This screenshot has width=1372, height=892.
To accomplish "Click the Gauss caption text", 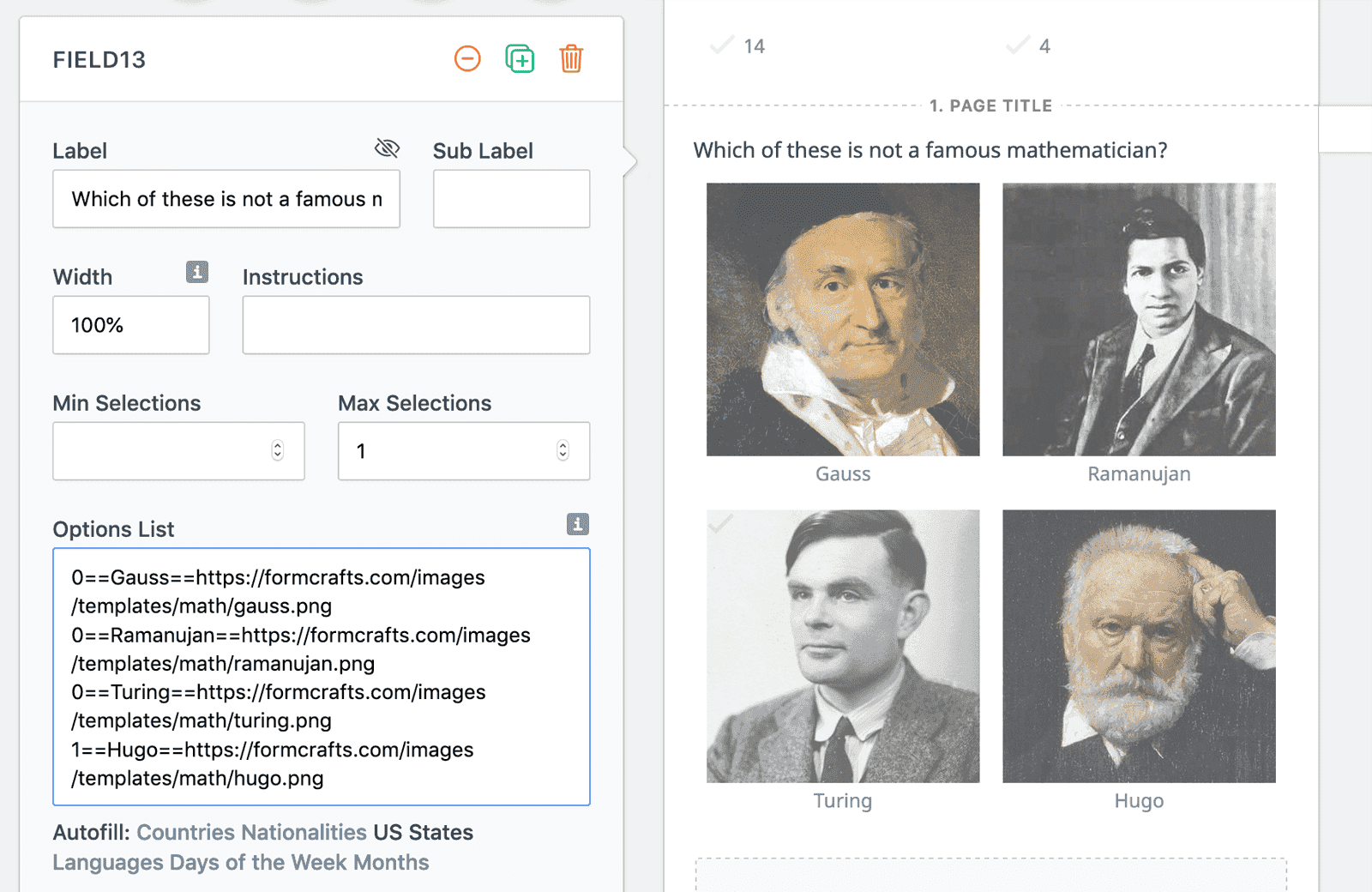I will click(843, 473).
